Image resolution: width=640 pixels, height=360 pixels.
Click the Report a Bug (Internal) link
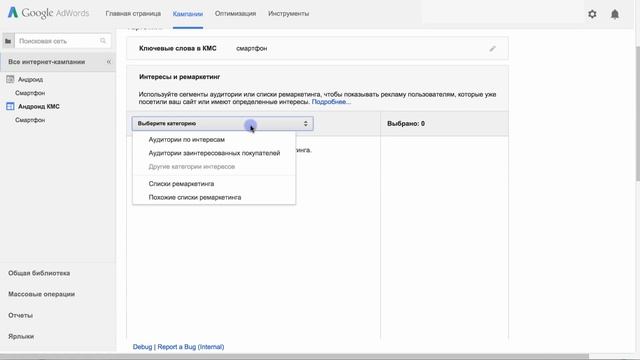(x=191, y=347)
